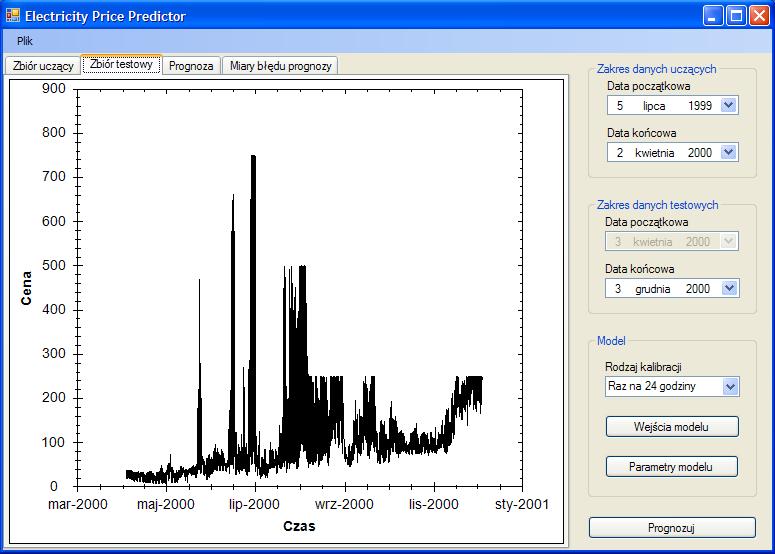Expand the Rodzaj kalibracji dropdown
Viewport: 775px width, 554px height.
click(731, 386)
